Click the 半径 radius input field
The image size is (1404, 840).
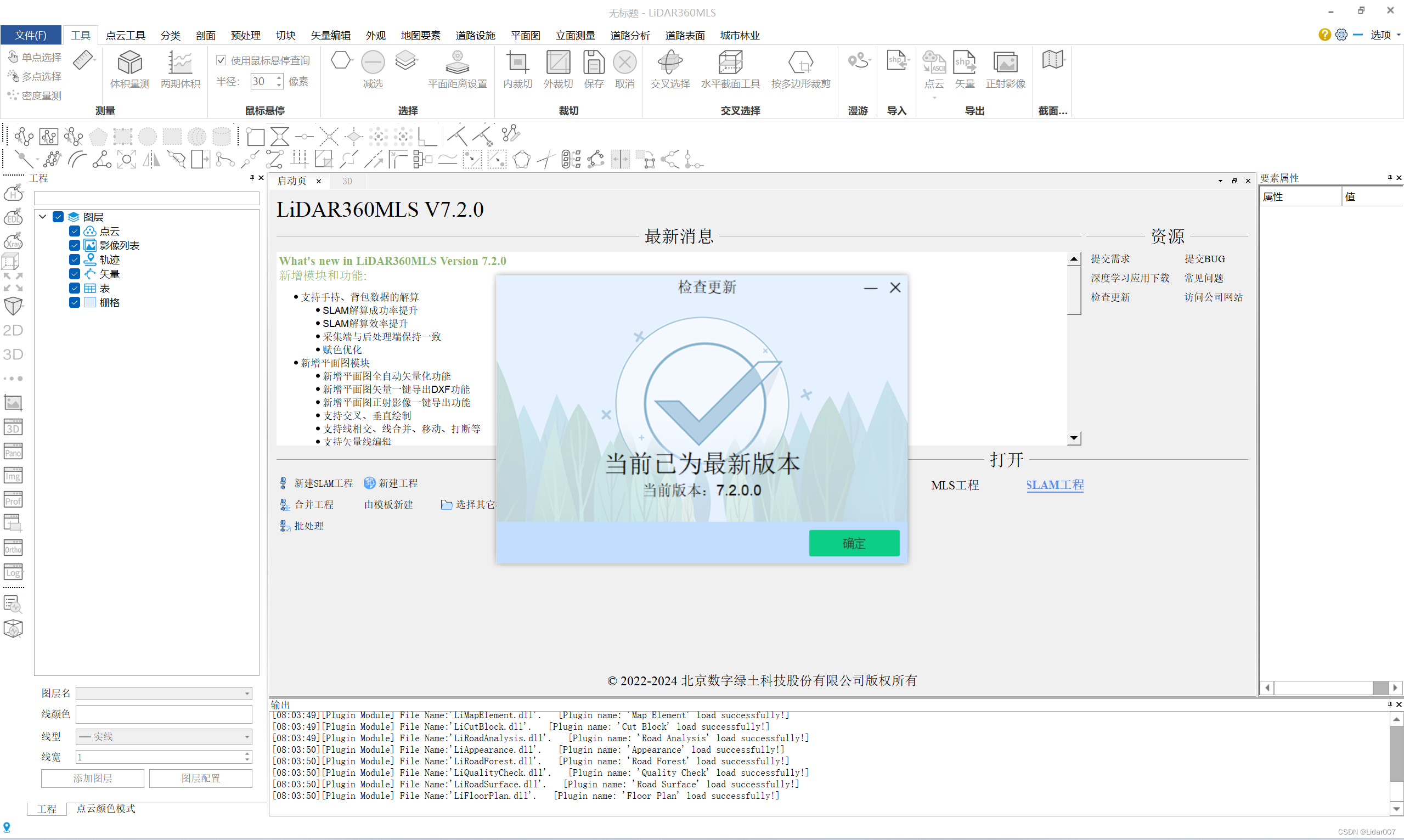tap(263, 82)
